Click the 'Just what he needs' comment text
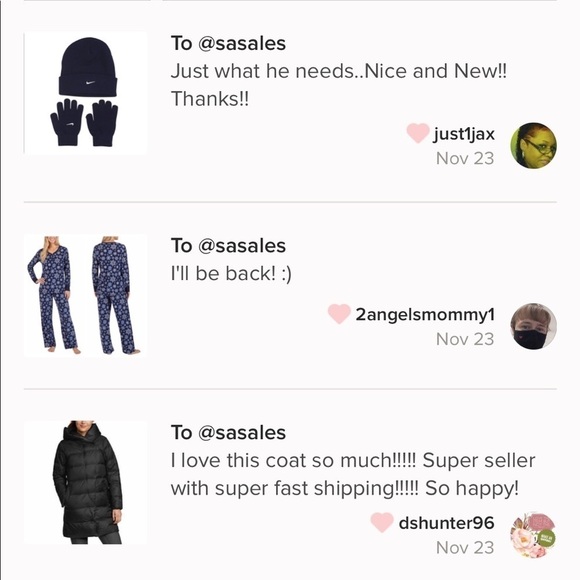The height and width of the screenshot is (580, 580). (x=338, y=85)
